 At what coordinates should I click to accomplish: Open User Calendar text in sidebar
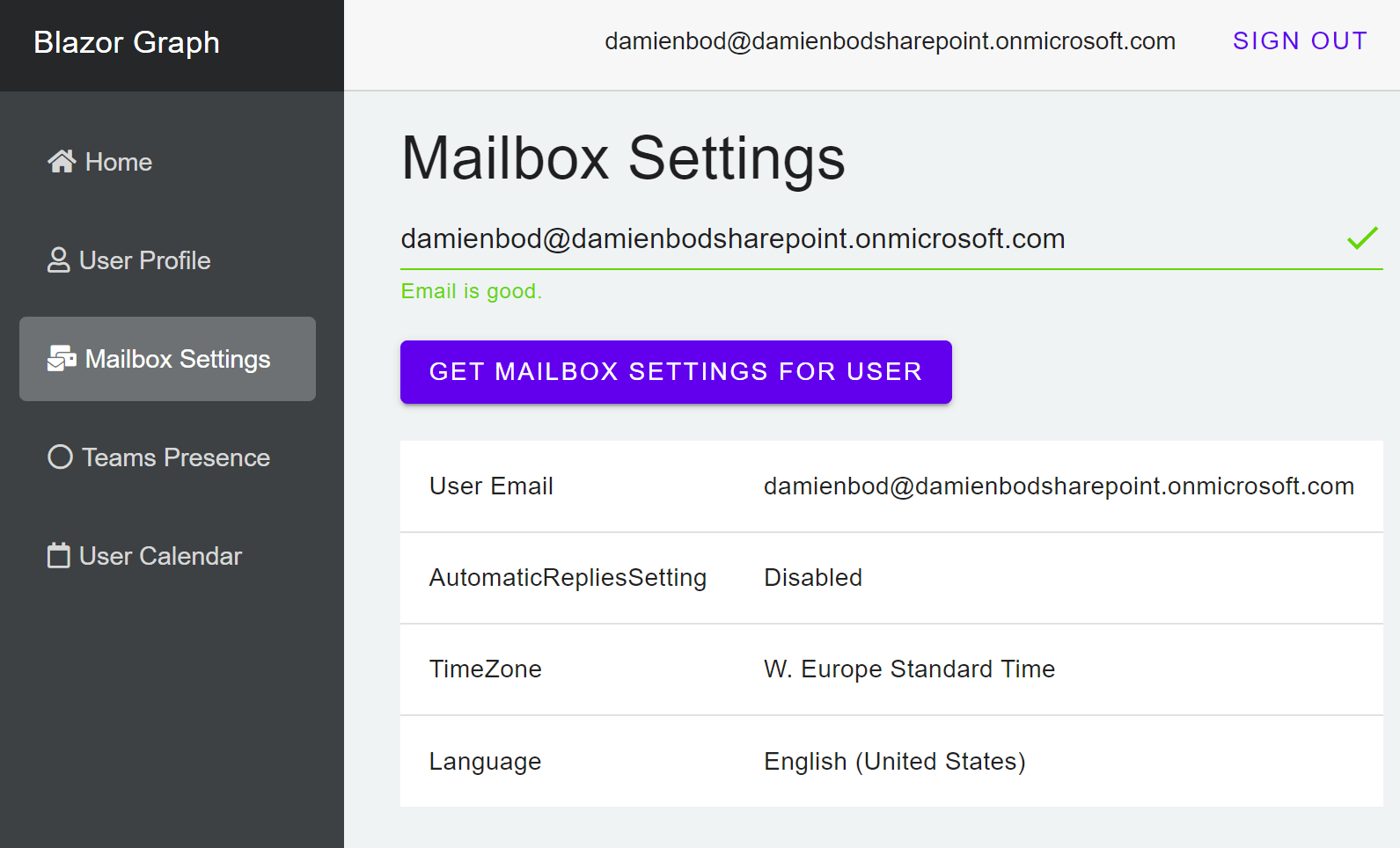(x=160, y=556)
